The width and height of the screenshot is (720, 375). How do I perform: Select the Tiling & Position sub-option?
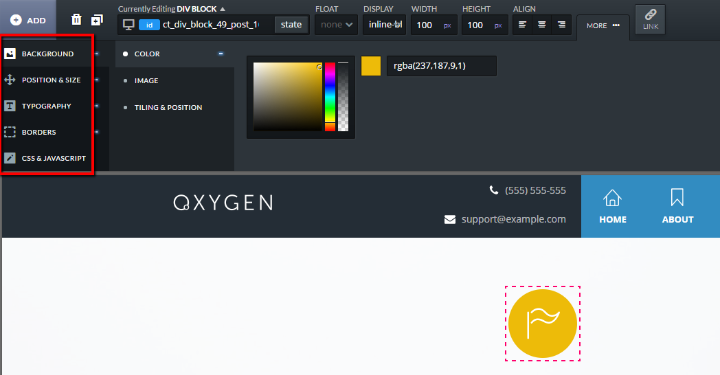[x=168, y=107]
